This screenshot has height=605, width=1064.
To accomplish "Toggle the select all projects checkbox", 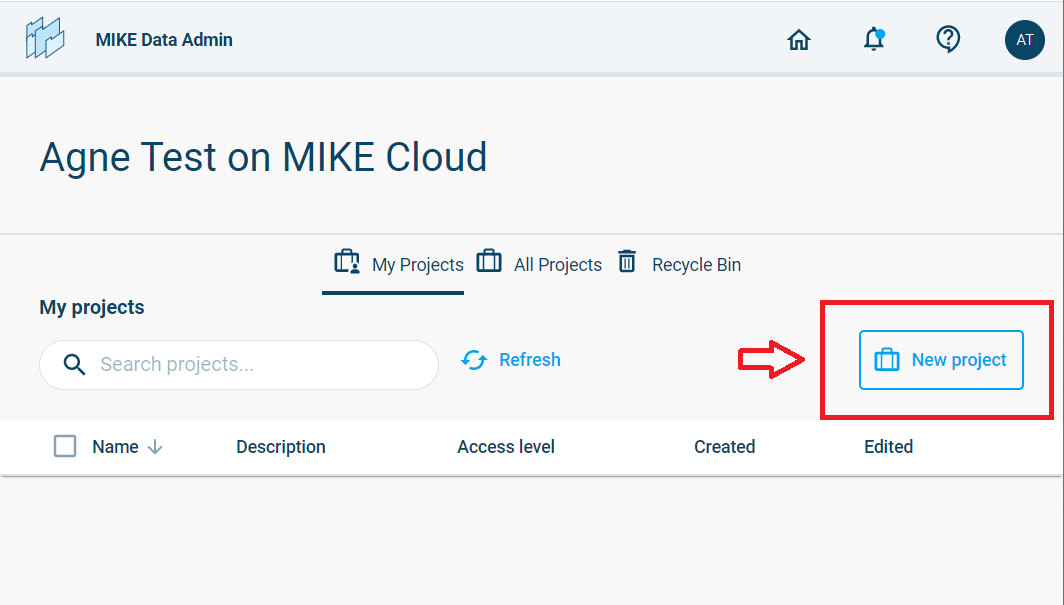I will coord(65,446).
